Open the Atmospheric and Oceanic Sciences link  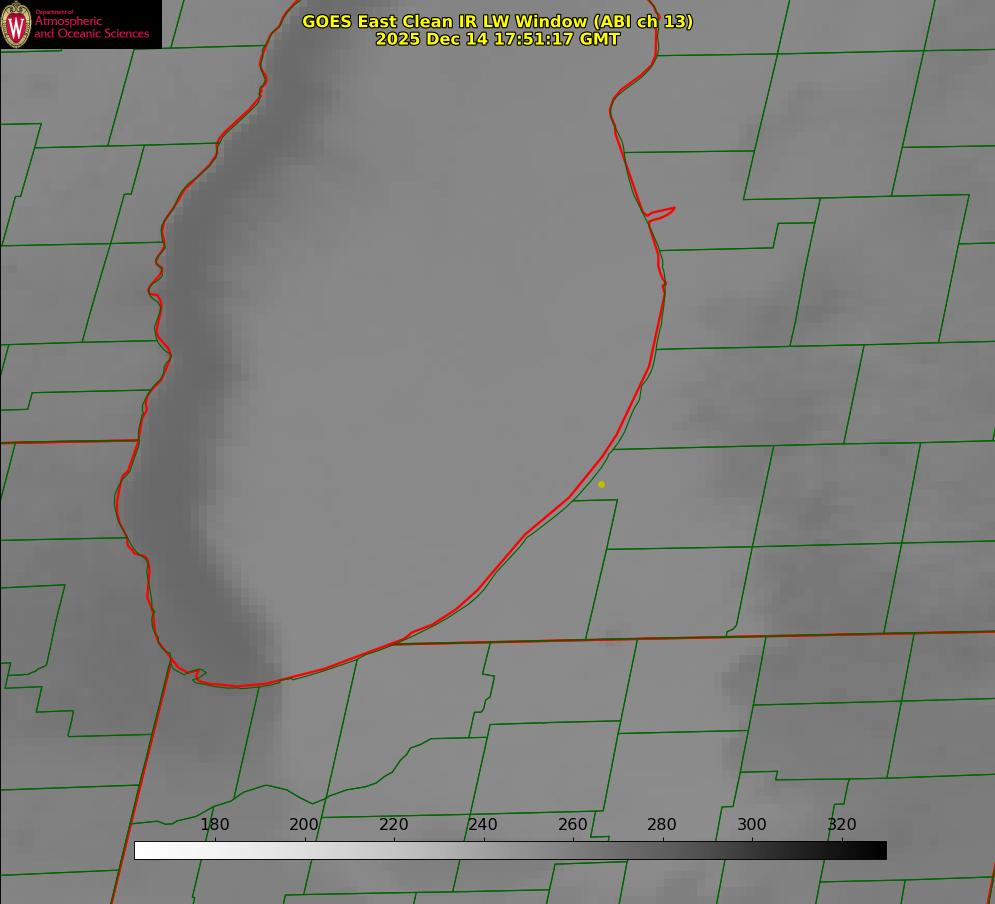tap(91, 28)
